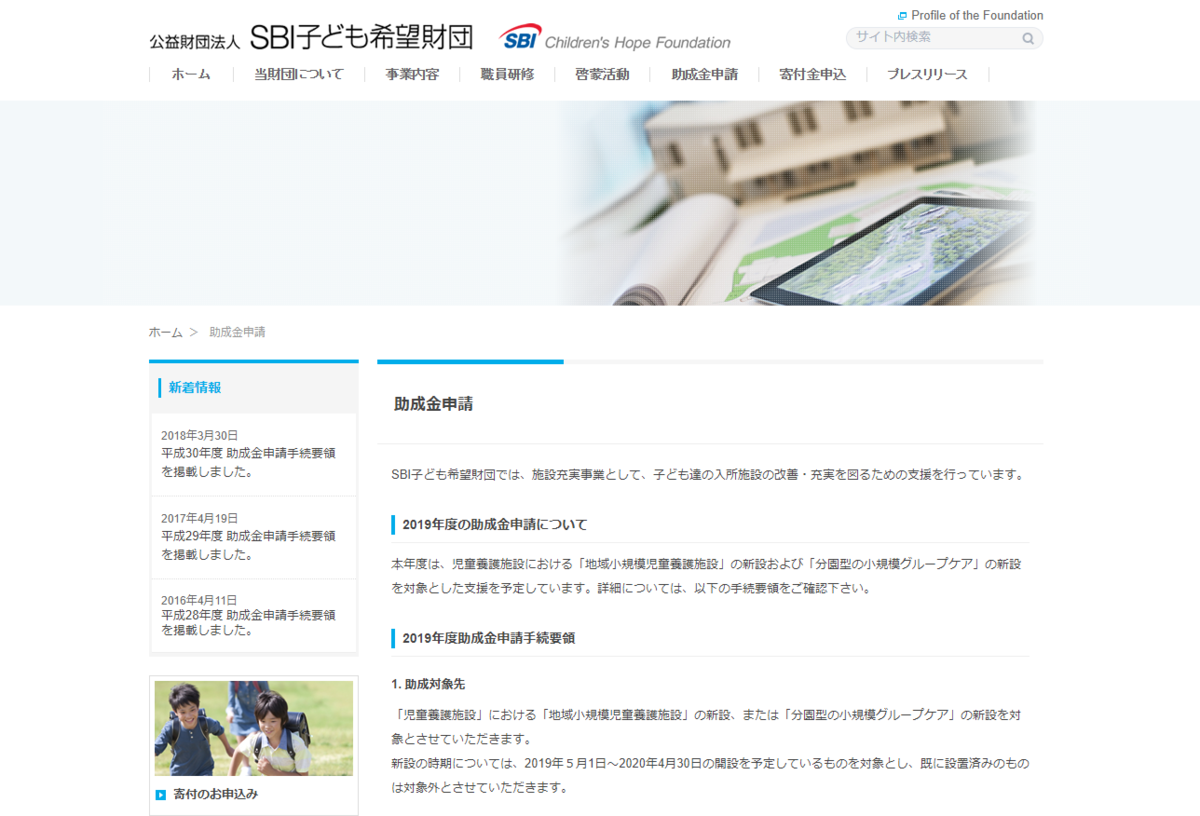Open the 平成29年度 助成金申請手続要領 news item
Screen dimensions: 1200x816
pos(248,545)
